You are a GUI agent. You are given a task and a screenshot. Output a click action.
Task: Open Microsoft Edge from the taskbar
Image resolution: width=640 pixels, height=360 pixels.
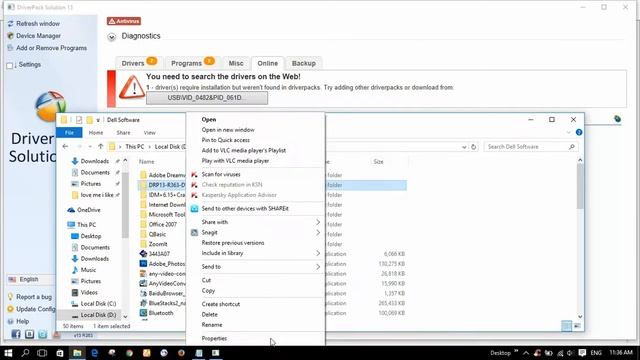(94, 353)
